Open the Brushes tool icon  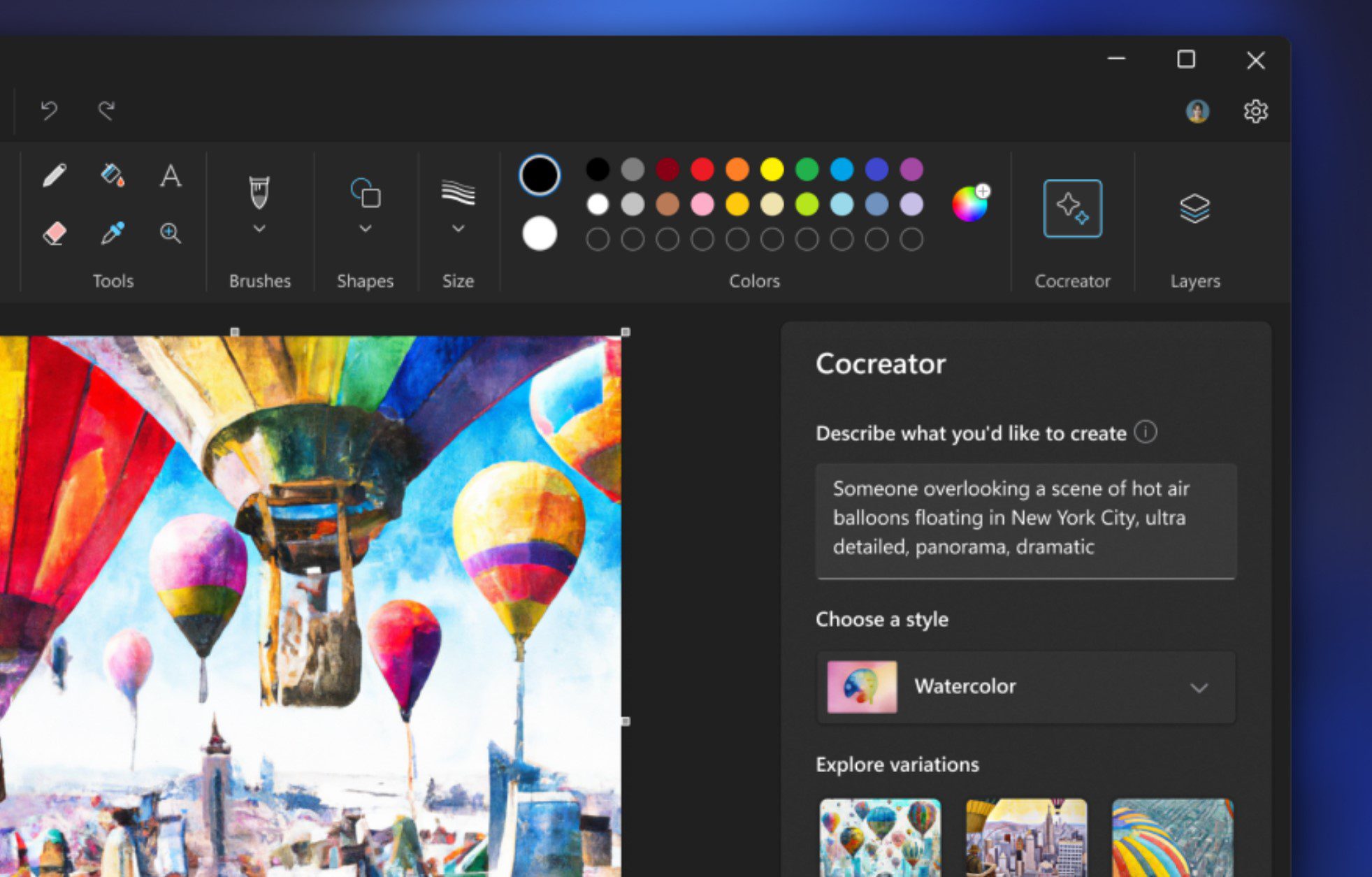(259, 192)
